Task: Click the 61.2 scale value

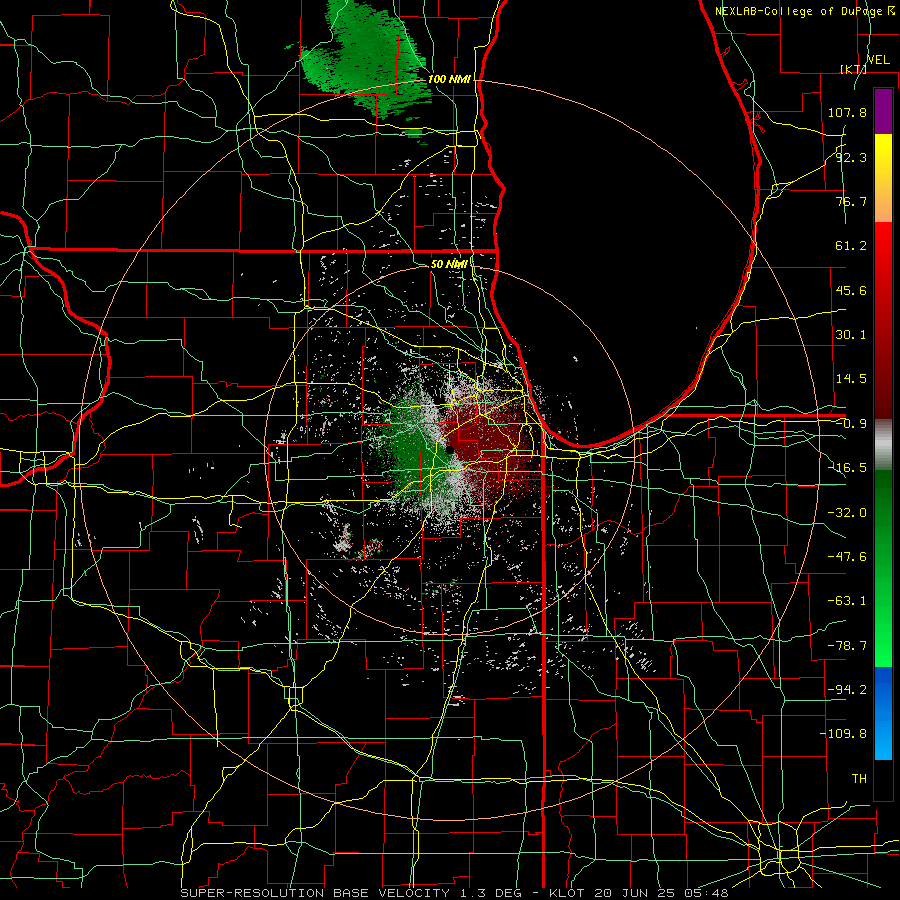Action: click(851, 246)
